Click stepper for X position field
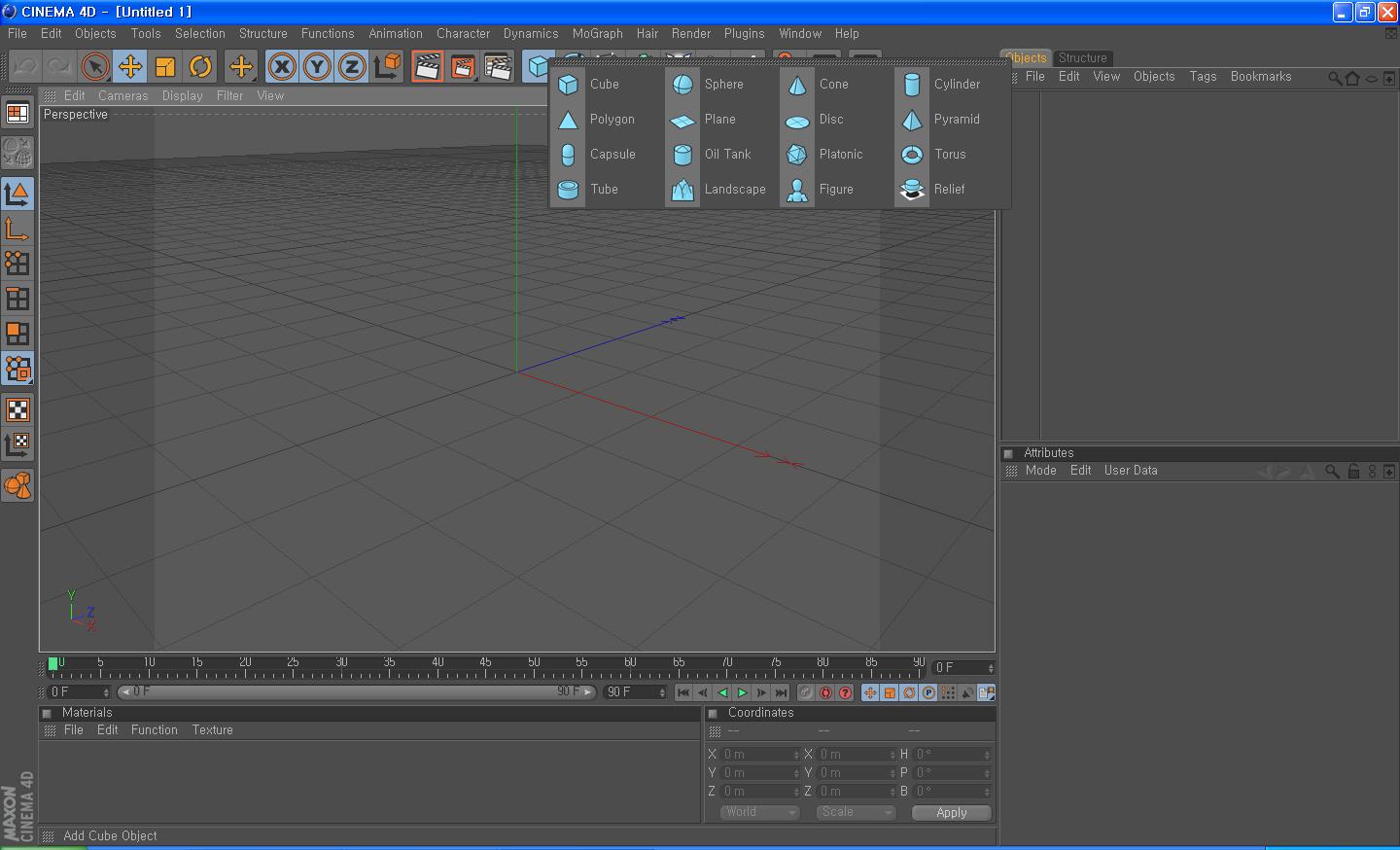Viewport: 1400px width, 850px height. tap(796, 755)
